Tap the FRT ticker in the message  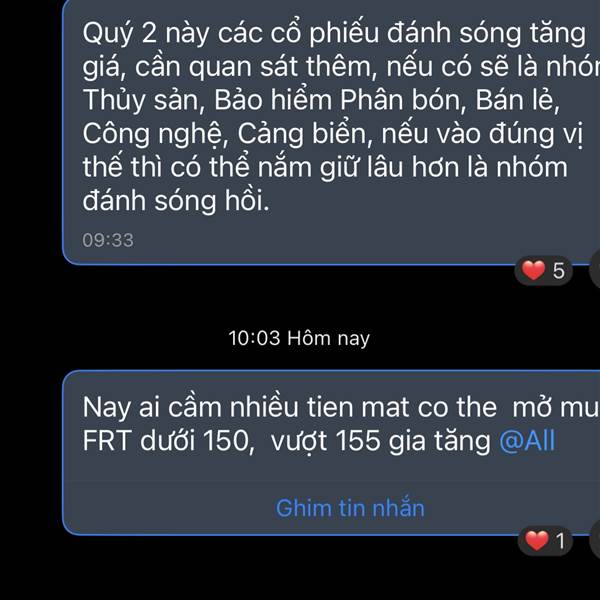[x=107, y=441]
